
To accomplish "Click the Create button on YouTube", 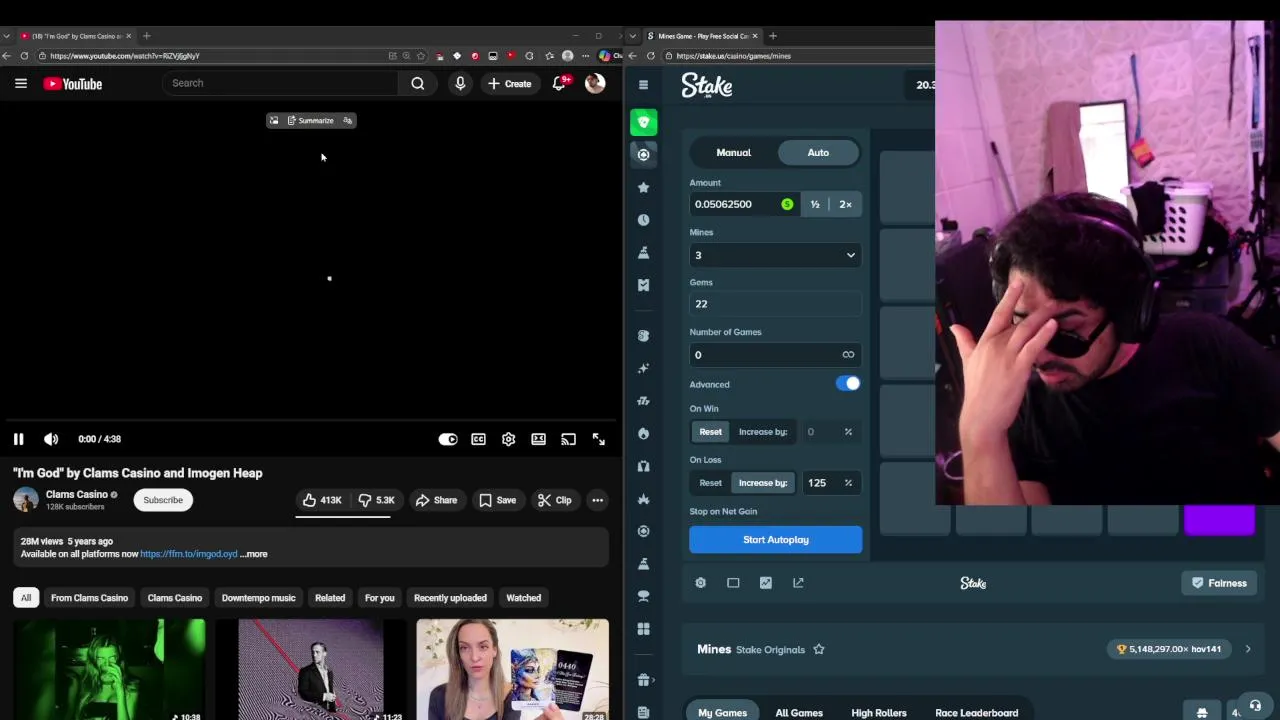I will point(509,84).
